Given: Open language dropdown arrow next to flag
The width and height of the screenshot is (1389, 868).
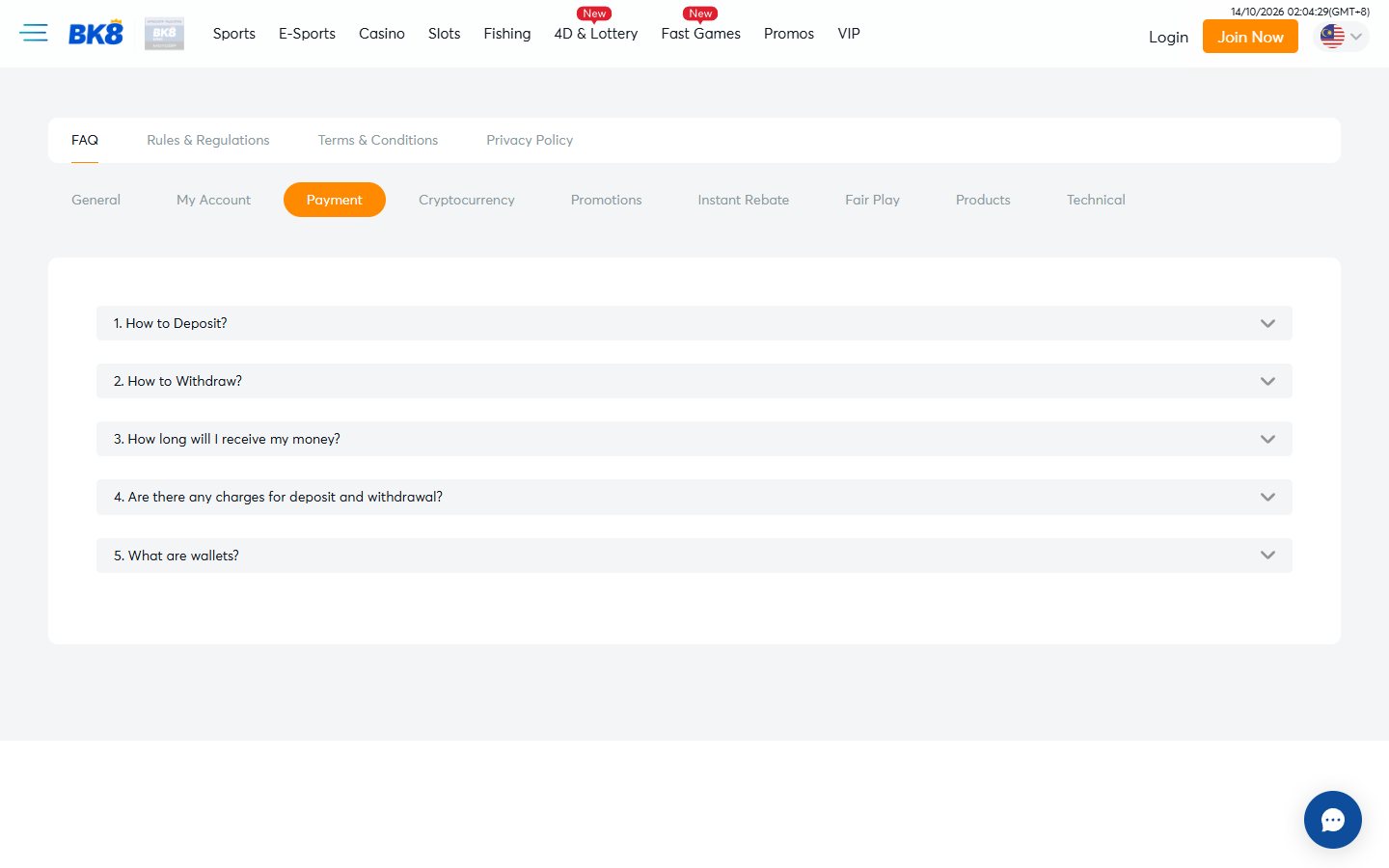Looking at the screenshot, I should pos(1356,37).
